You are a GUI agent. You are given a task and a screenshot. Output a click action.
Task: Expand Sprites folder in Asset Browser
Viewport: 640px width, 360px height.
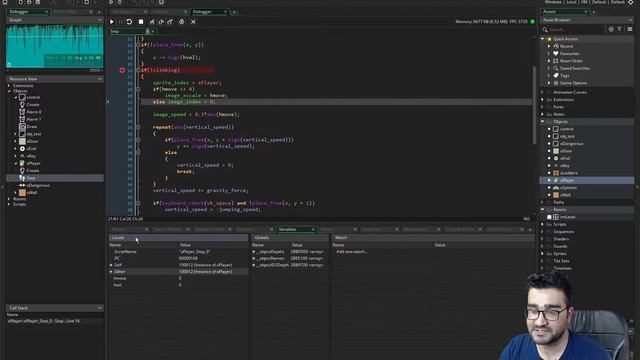(543, 253)
